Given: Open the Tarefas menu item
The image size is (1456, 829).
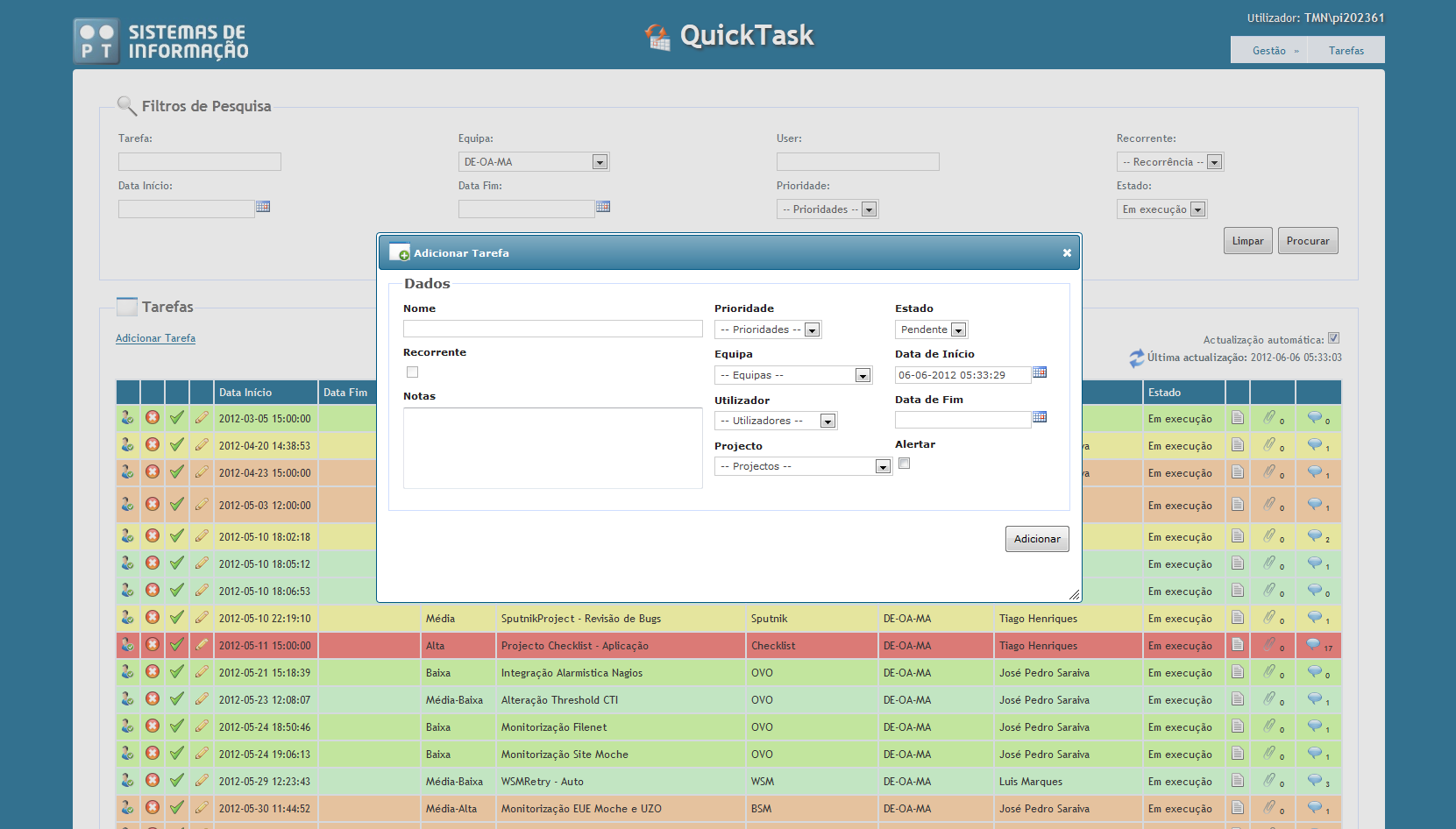Looking at the screenshot, I should coord(1346,50).
